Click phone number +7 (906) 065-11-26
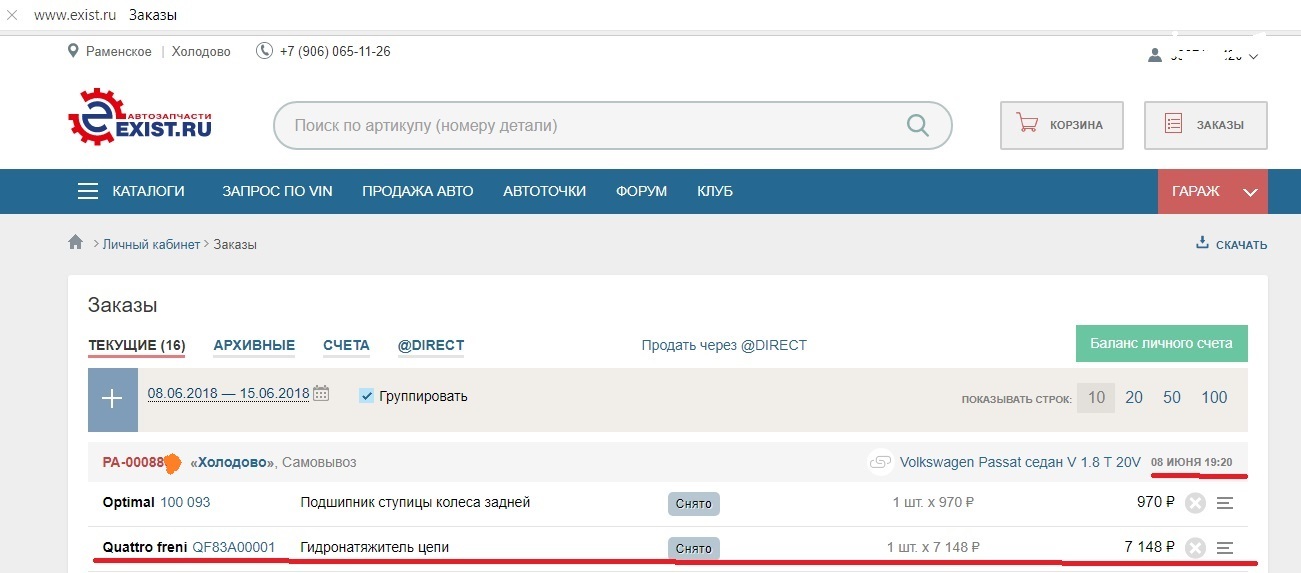This screenshot has height=573, width=1301. (335, 51)
